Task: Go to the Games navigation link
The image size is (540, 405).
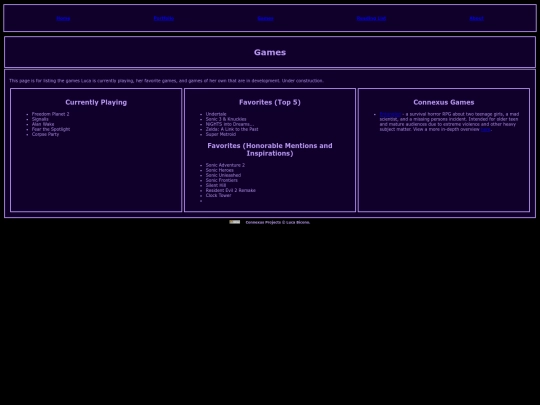Action: [265, 19]
